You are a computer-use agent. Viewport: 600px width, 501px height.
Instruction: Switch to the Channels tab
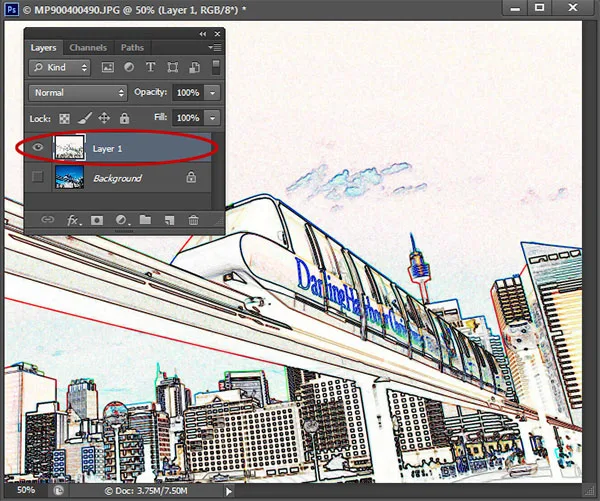point(88,48)
